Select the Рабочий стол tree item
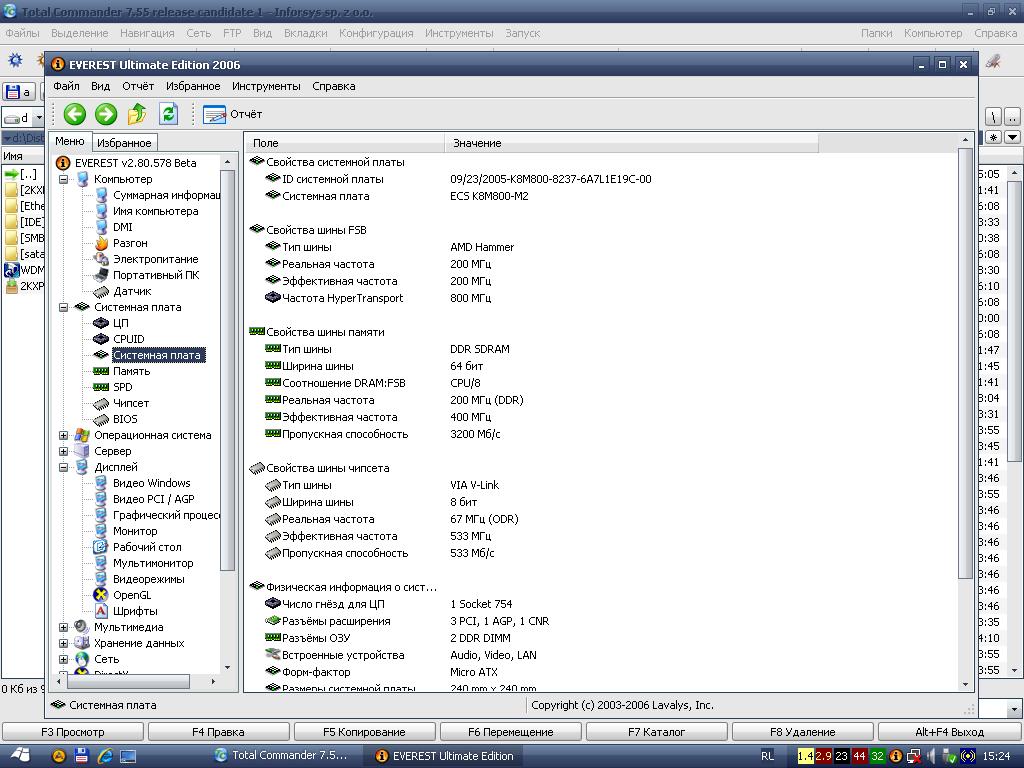Viewport: 1024px width, 768px height. point(147,547)
